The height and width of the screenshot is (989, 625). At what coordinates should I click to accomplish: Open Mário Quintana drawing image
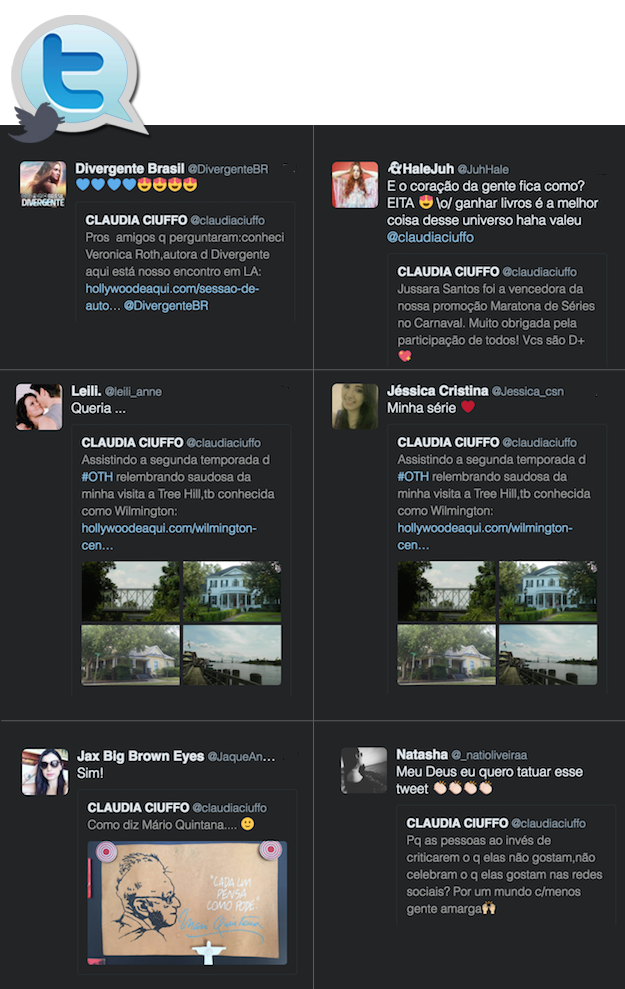187,903
